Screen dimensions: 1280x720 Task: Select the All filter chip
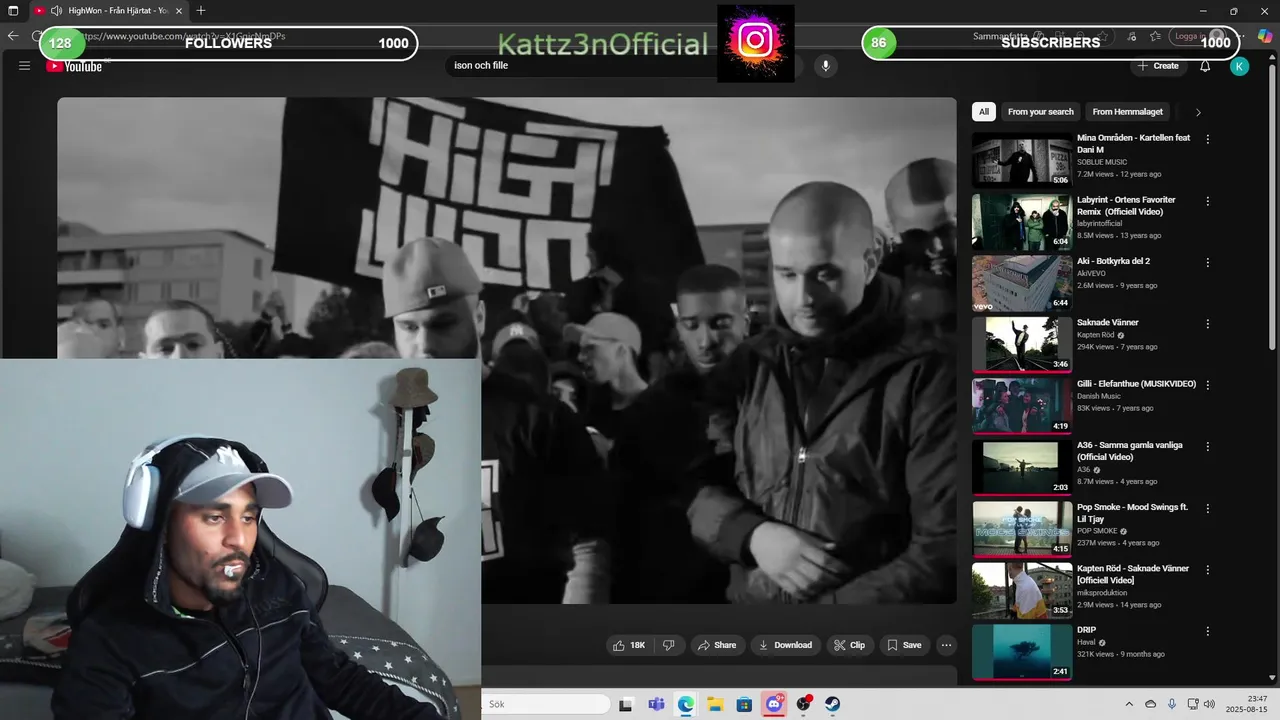click(984, 112)
